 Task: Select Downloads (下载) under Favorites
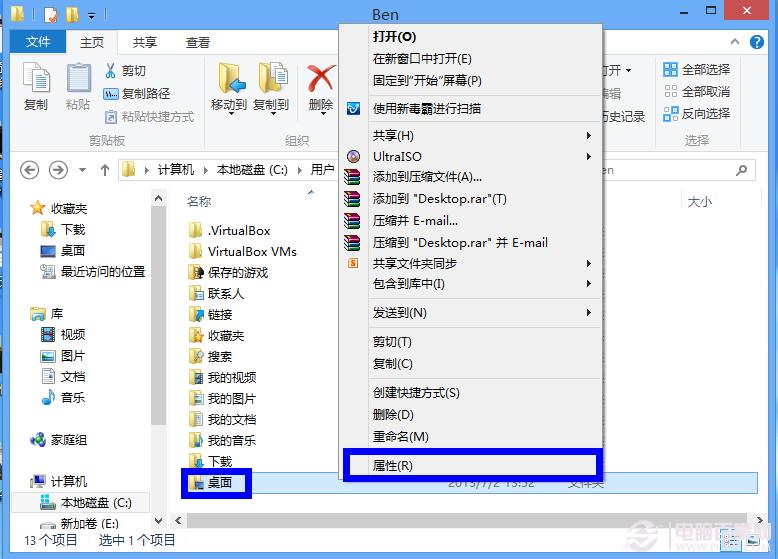tap(63, 230)
